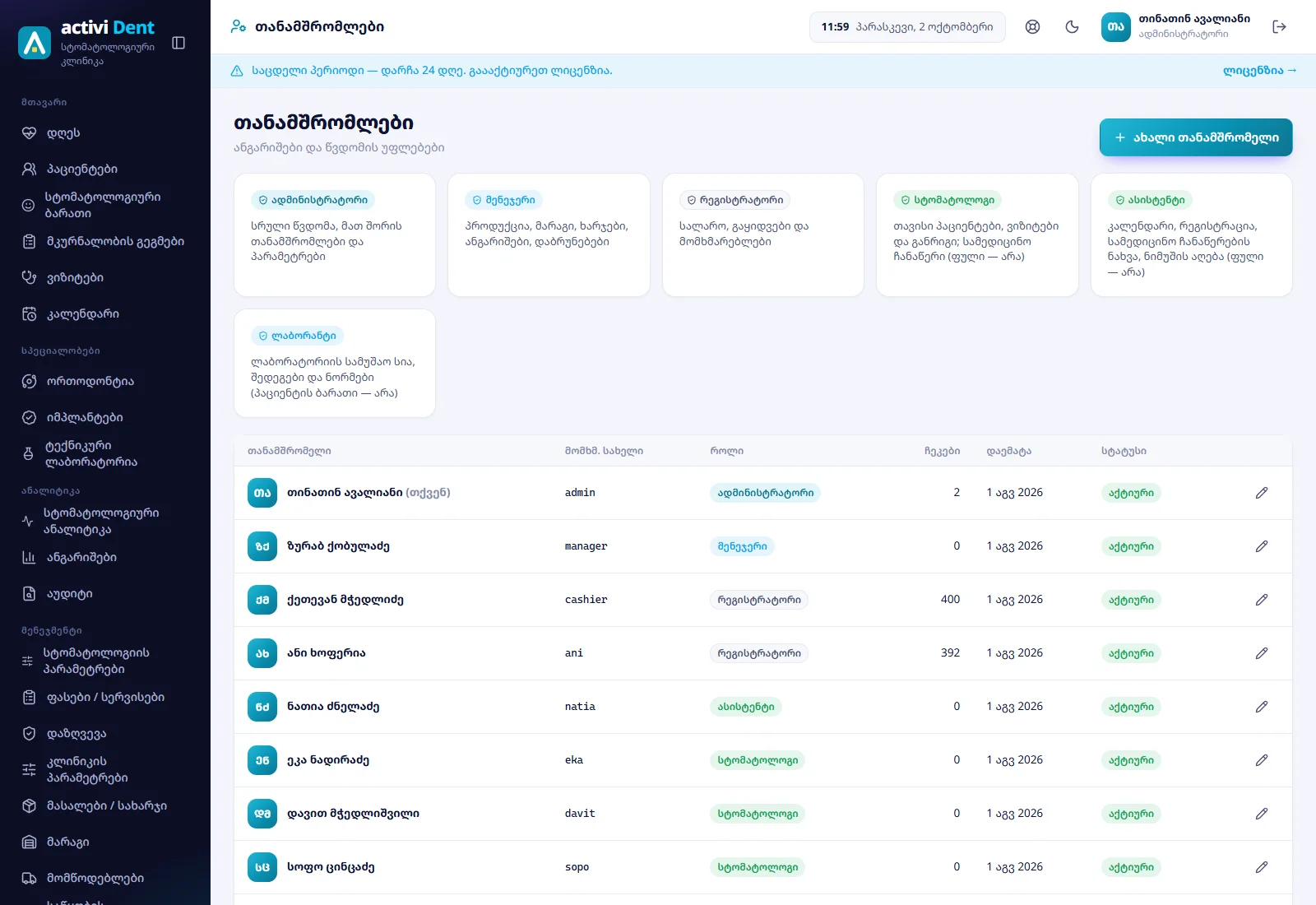Screen dimensions: 1316x905
Task: Open ფასები / სერვისები in the sidebar
Action: (105, 698)
